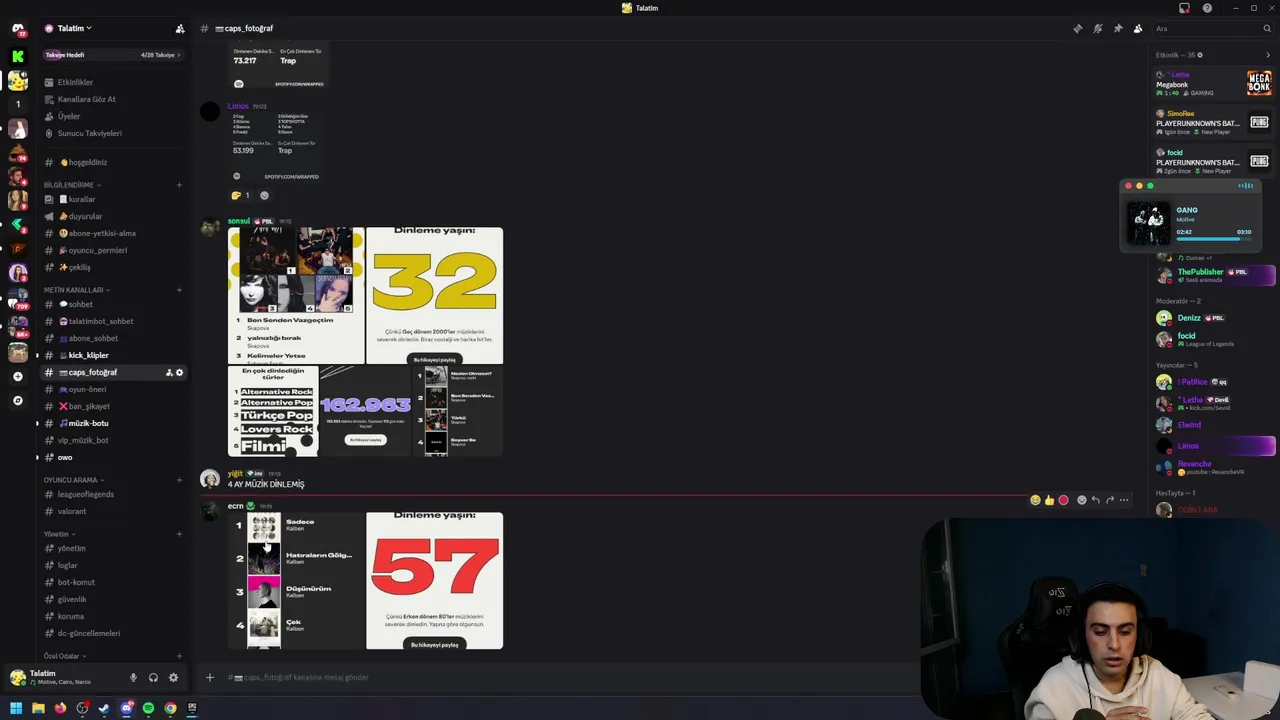Screen dimensions: 1280x720
Task: Collapse METİN KANALLARI category
Action: coord(77,290)
